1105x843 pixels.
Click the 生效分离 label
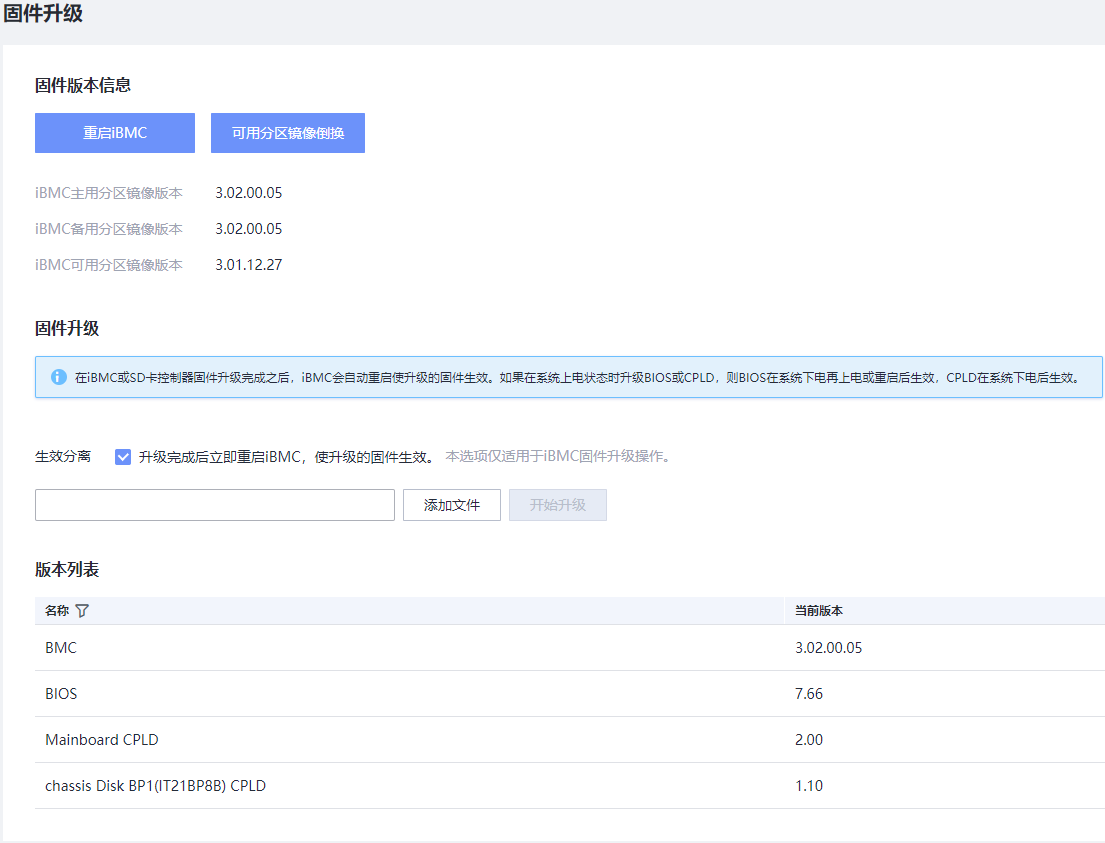[63, 457]
